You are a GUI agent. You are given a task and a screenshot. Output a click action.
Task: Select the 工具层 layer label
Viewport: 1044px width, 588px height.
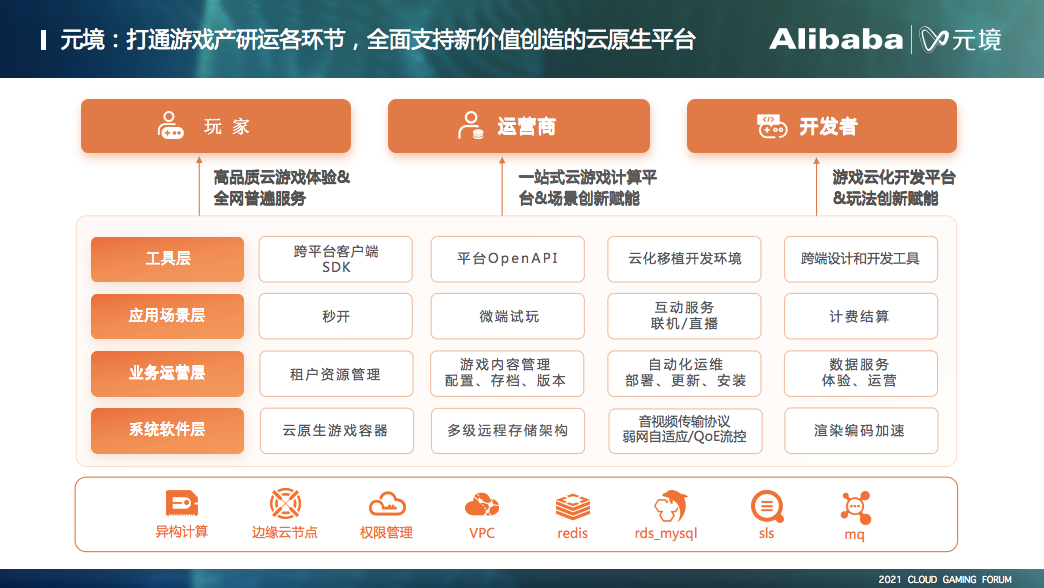[x=167, y=259]
